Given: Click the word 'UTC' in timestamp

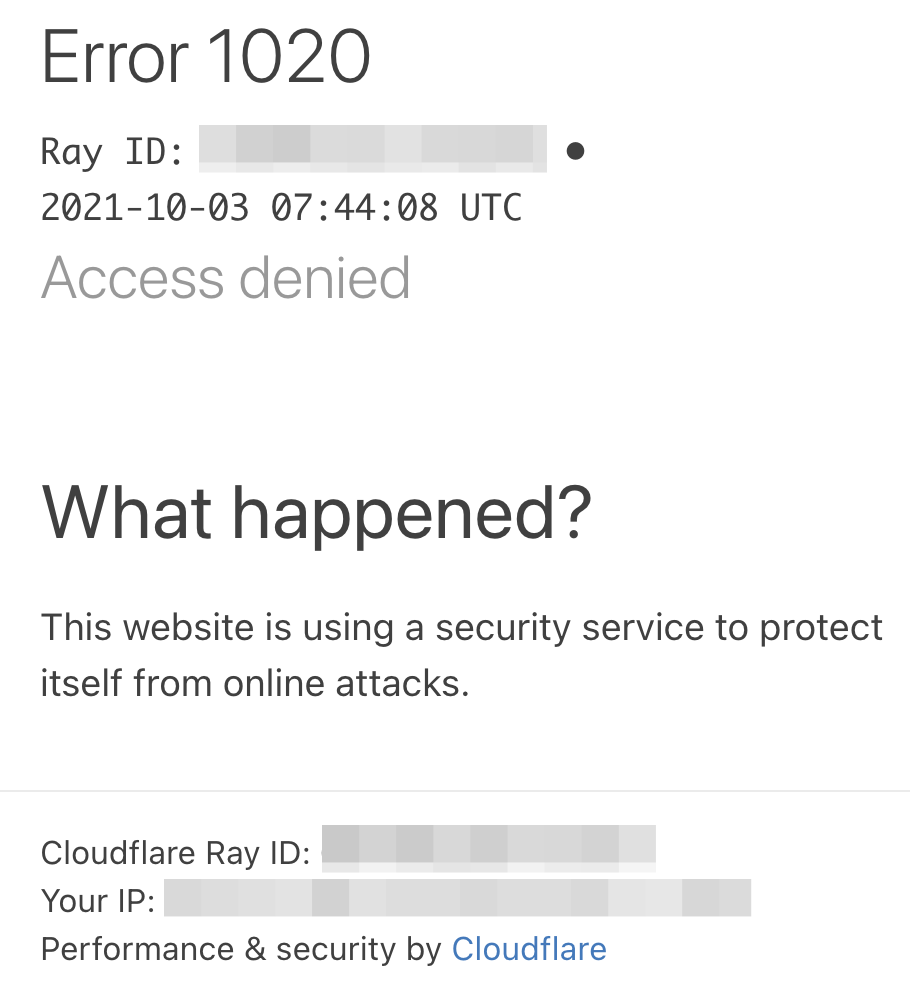Looking at the screenshot, I should pos(491,207).
